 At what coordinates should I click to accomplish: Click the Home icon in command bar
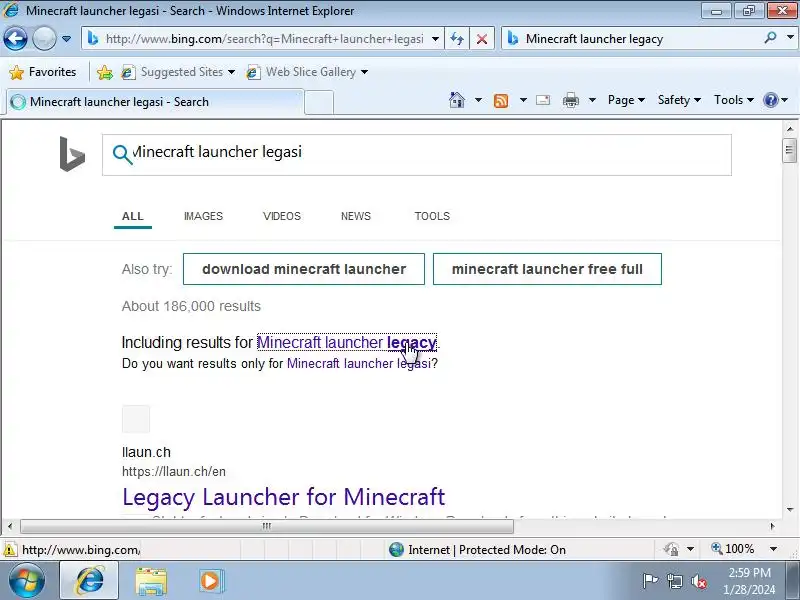click(457, 100)
